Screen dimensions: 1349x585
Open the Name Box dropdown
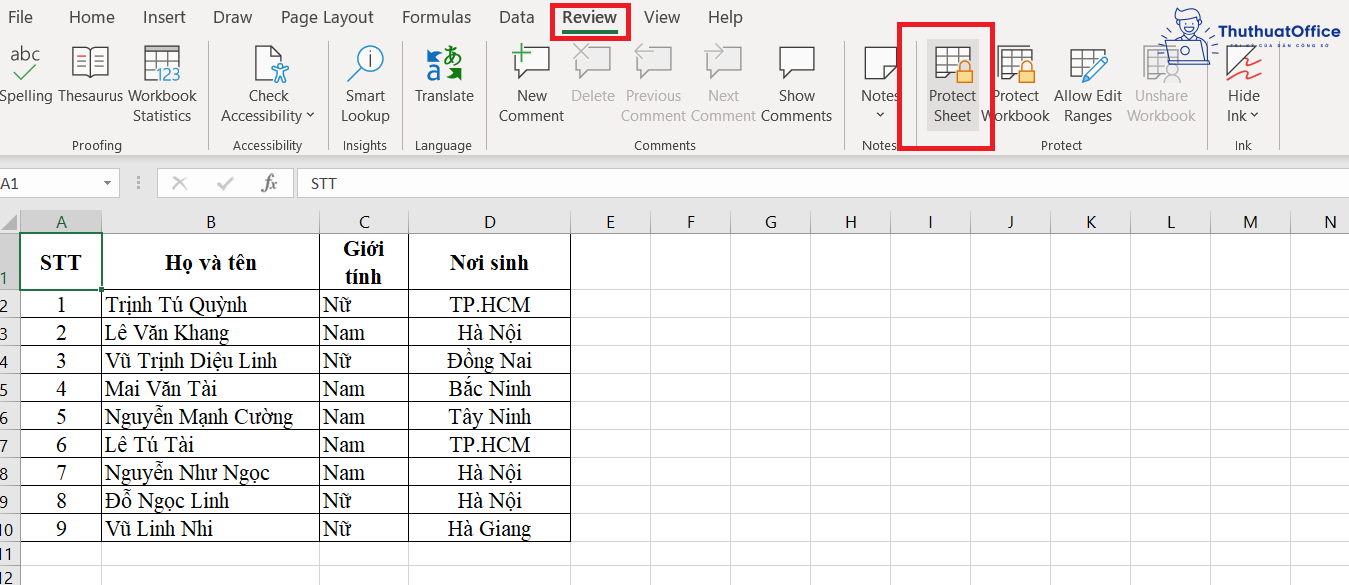point(109,183)
